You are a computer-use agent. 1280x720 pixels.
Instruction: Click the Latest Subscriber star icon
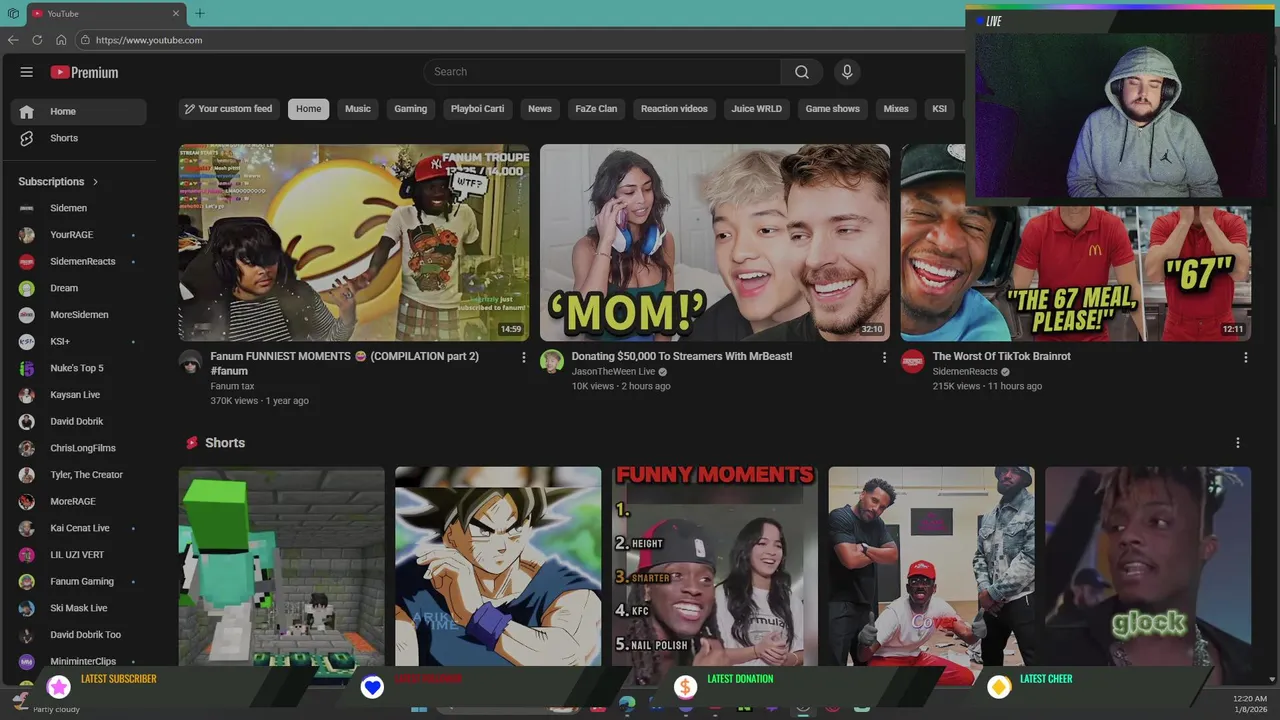(59, 686)
